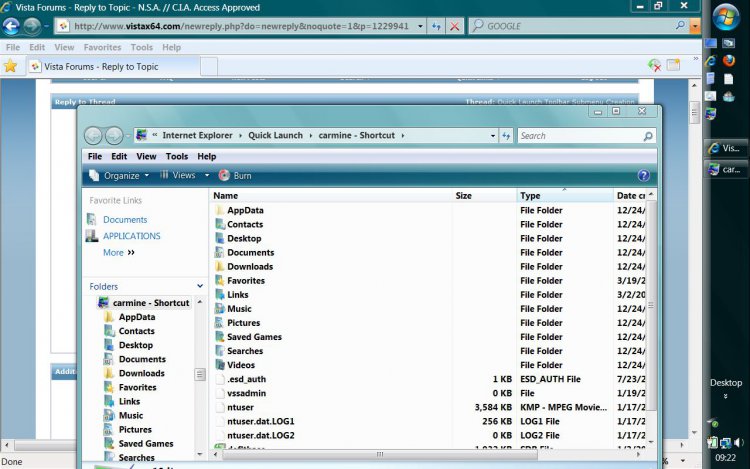Click the blue Help question icon
The height and width of the screenshot is (469, 750).
tap(644, 175)
